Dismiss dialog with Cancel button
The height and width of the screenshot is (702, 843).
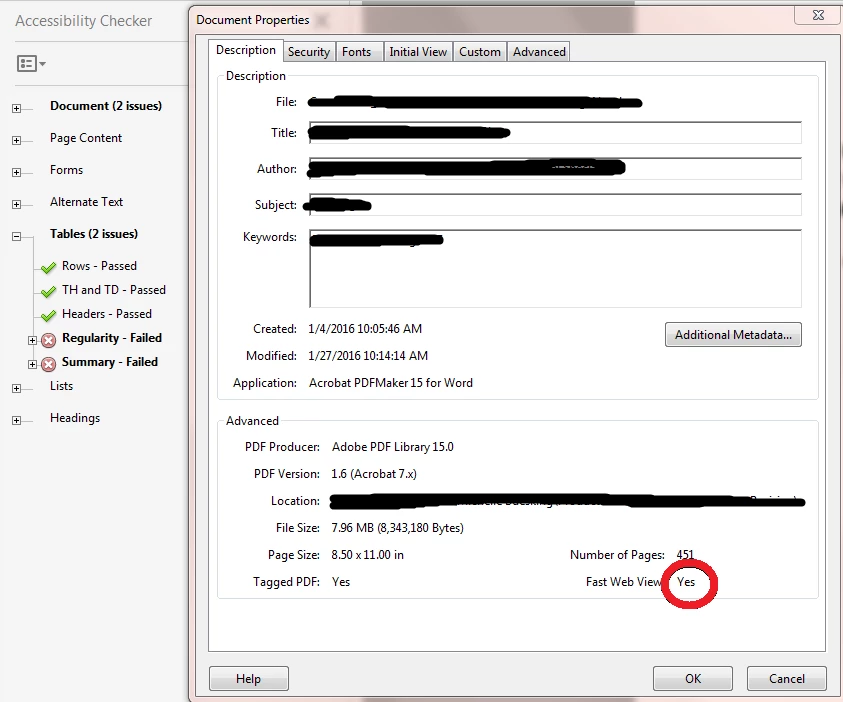click(x=787, y=678)
